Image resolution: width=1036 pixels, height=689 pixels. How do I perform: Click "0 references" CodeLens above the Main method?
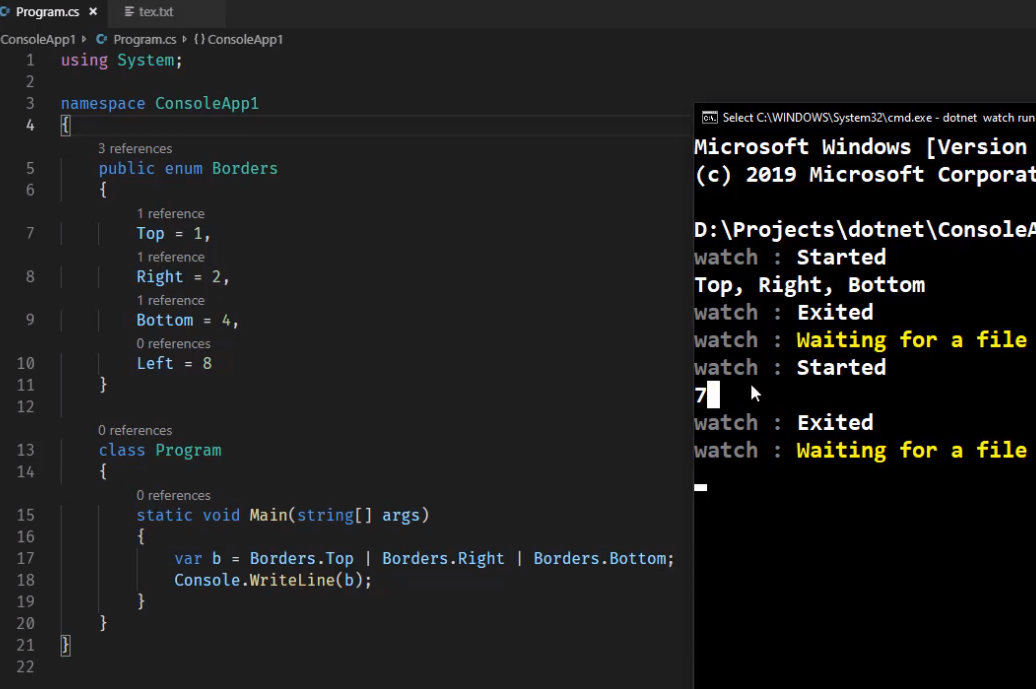tap(173, 495)
